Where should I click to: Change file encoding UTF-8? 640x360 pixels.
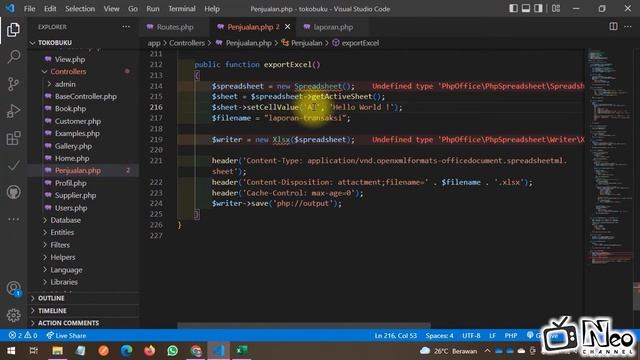[x=471, y=336]
